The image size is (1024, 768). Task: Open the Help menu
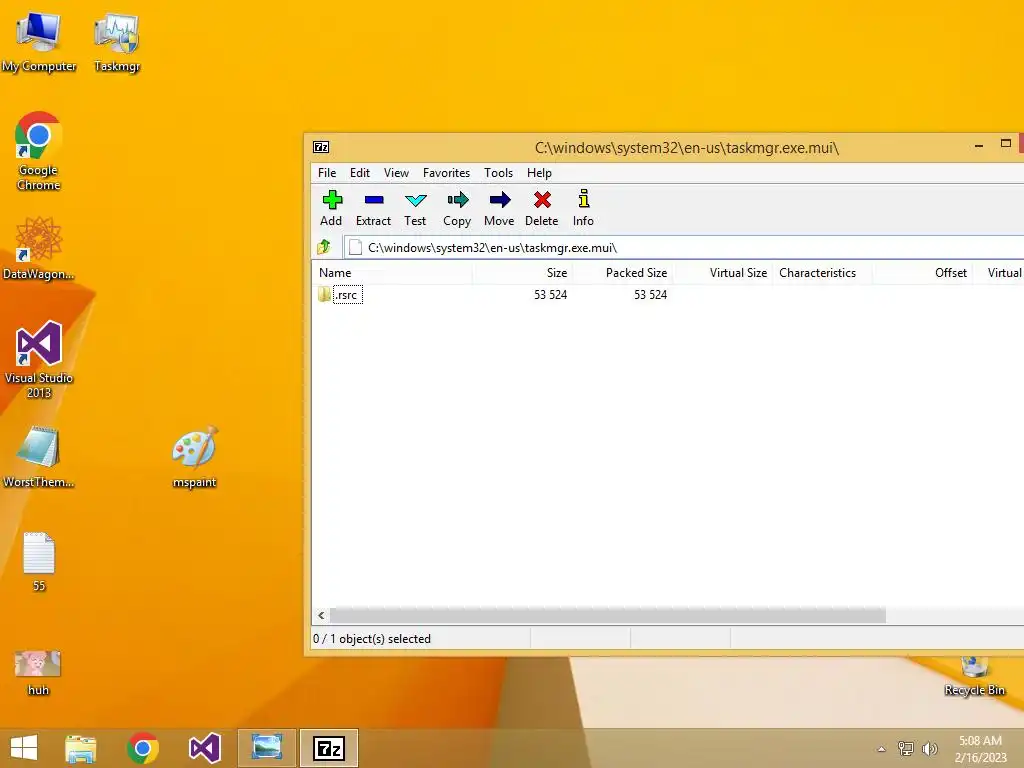pos(539,172)
